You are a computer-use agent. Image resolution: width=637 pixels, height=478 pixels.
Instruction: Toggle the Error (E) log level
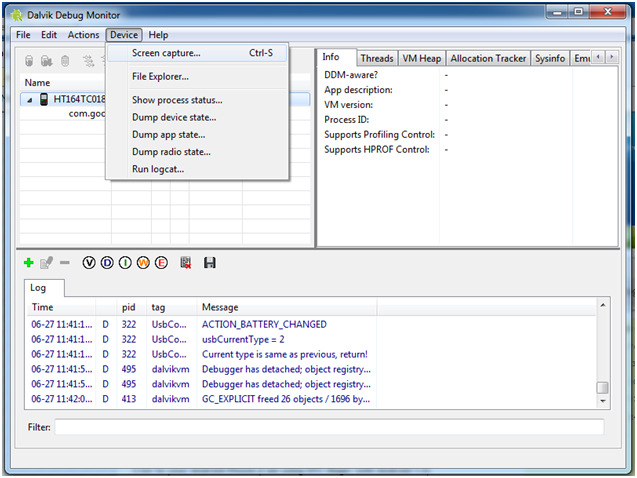click(161, 263)
